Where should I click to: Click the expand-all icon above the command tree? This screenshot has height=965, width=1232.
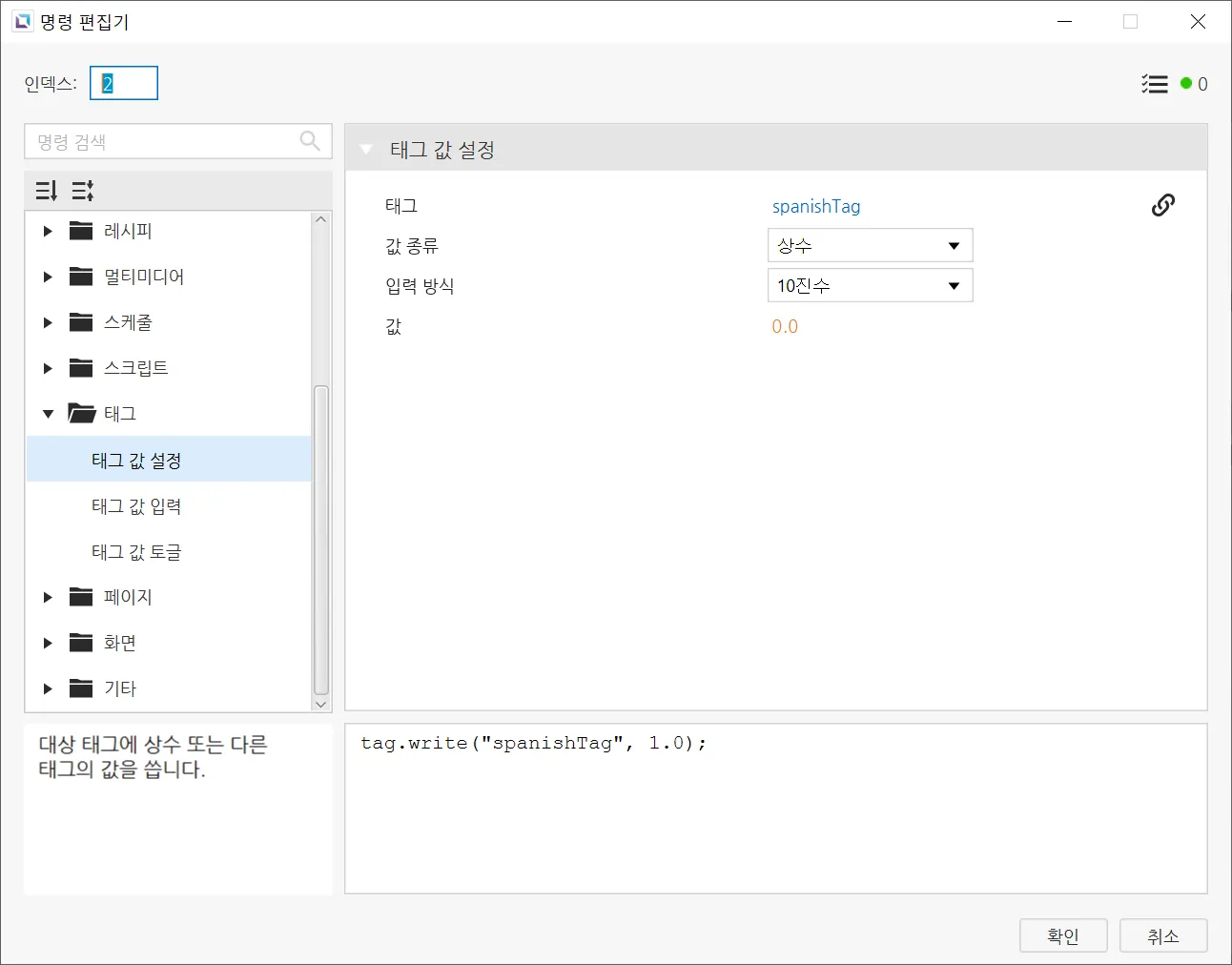click(46, 191)
